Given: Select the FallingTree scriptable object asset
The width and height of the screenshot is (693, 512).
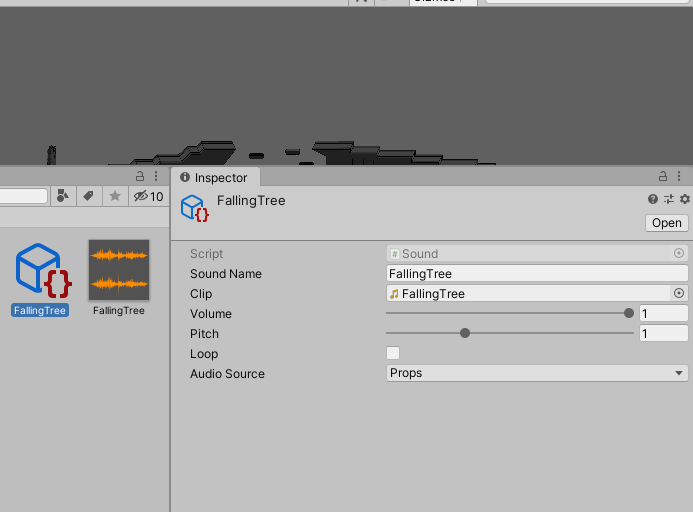Looking at the screenshot, I should point(40,279).
